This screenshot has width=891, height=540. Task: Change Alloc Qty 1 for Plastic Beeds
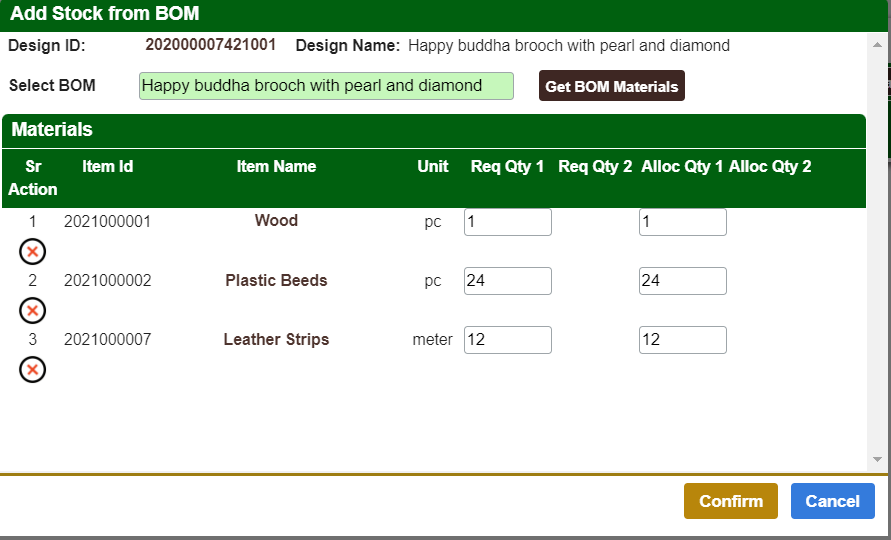[682, 281]
